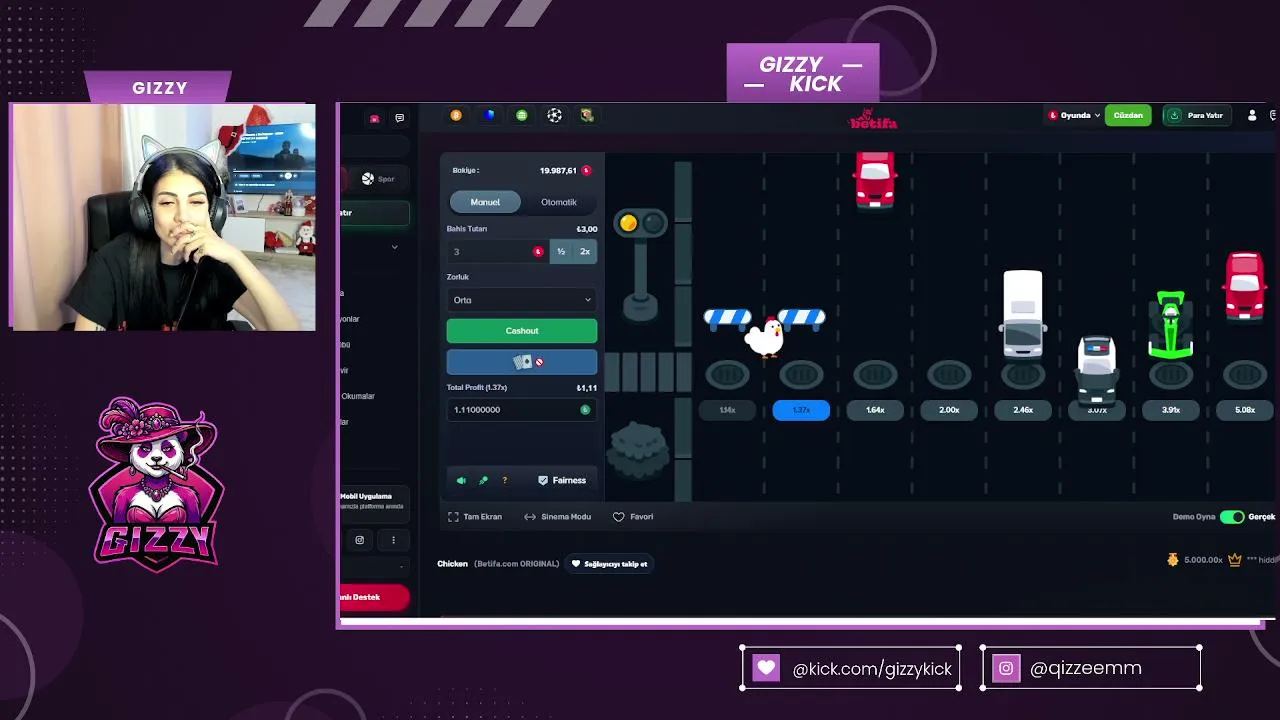Open the orange Bitcoin crypto icon
The width and height of the screenshot is (1280, 720).
[456, 116]
